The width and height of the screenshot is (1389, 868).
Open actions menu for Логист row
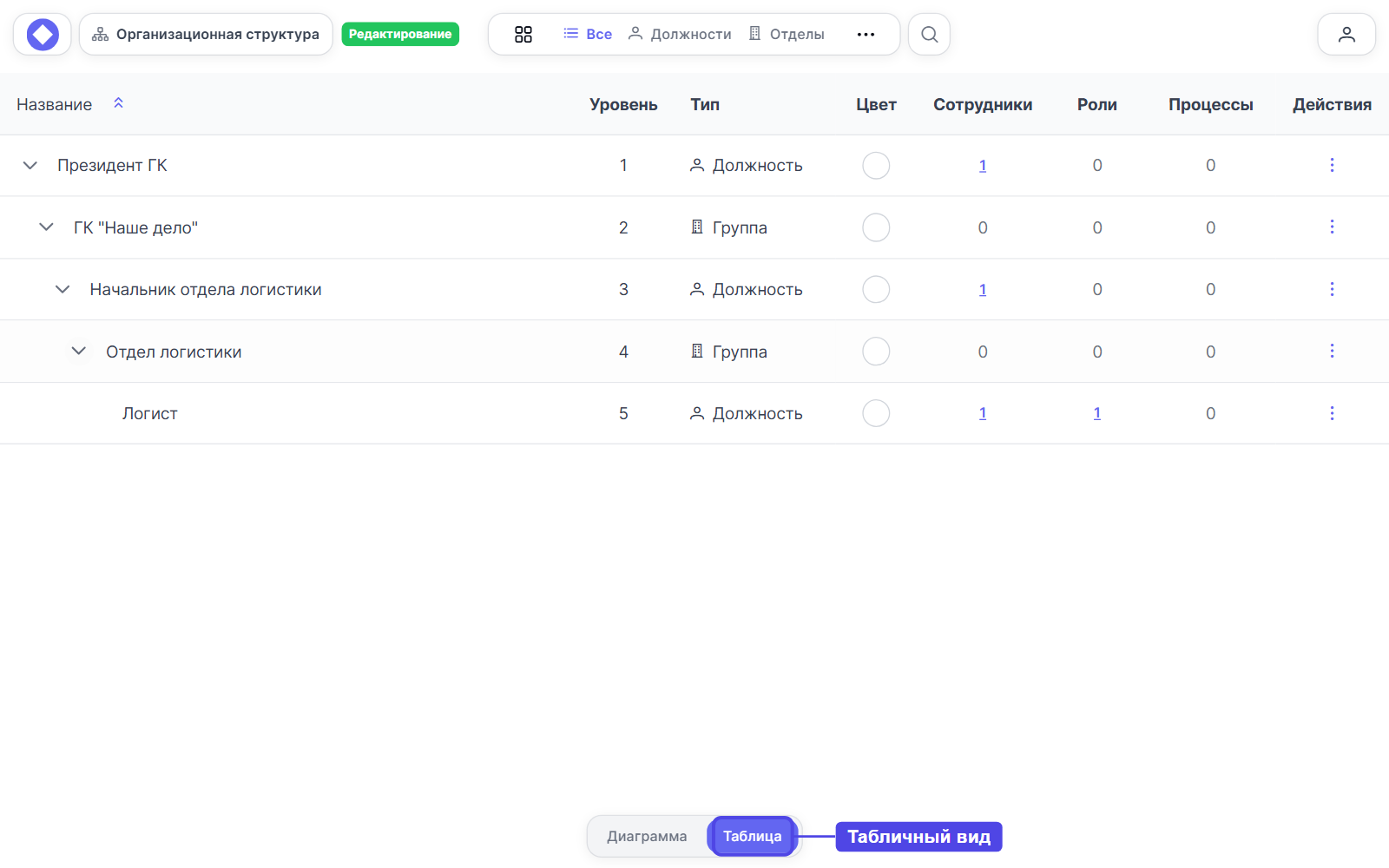point(1332,413)
